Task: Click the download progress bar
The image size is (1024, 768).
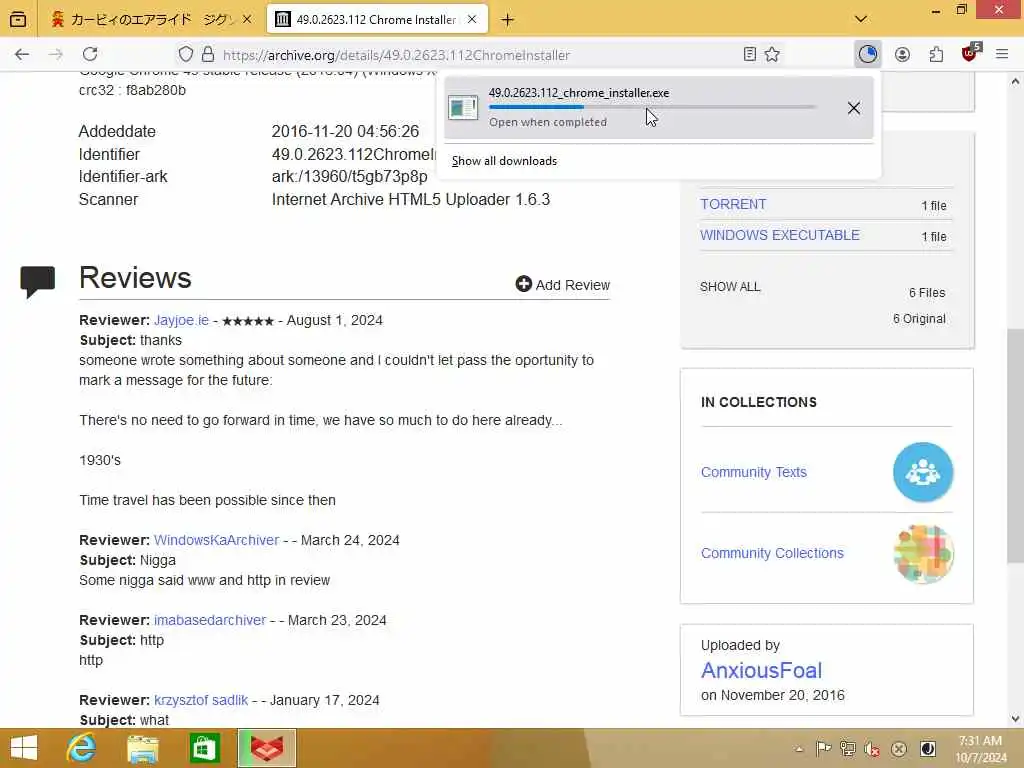Action: click(x=652, y=107)
